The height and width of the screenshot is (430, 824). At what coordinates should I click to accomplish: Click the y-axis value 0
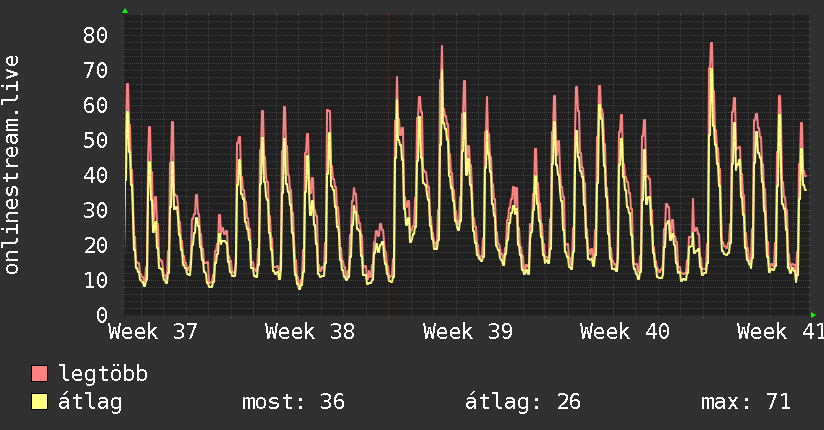(102, 315)
